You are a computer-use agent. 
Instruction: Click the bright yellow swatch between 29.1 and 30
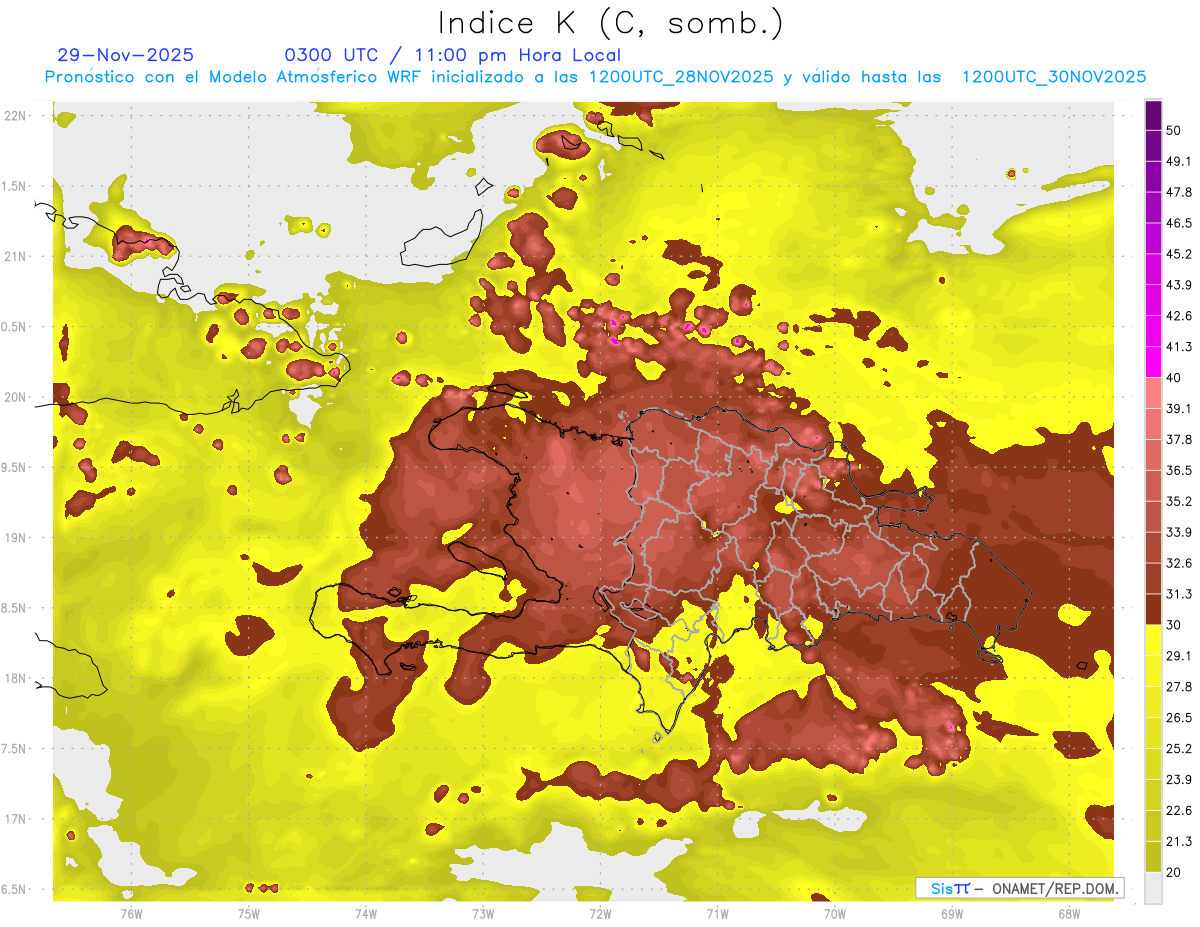(1153, 640)
